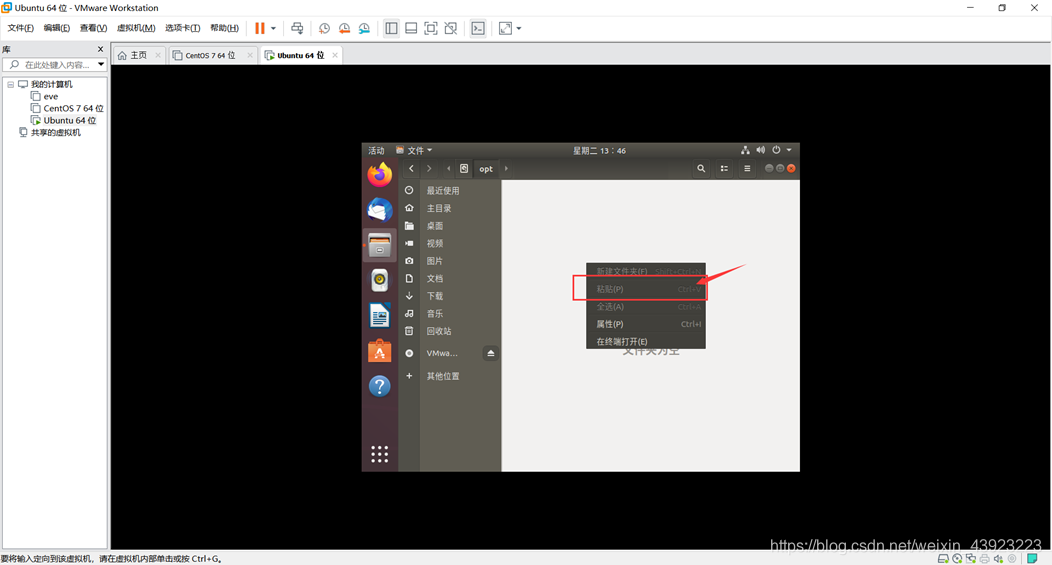Open the 文件(F) menu in VMware
This screenshot has height=565, width=1052.
point(20,28)
